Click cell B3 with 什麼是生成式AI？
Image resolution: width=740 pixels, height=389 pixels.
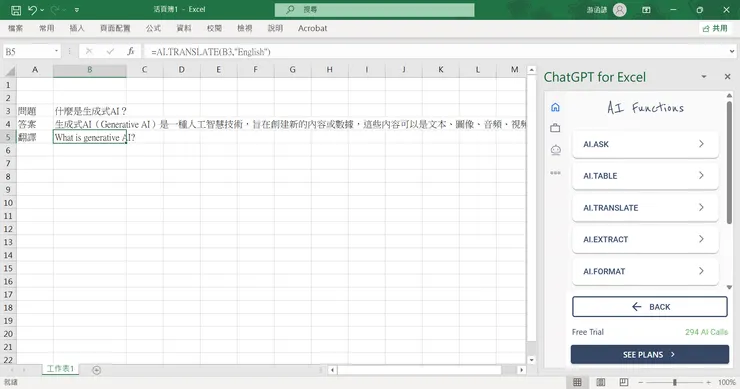[90, 111]
